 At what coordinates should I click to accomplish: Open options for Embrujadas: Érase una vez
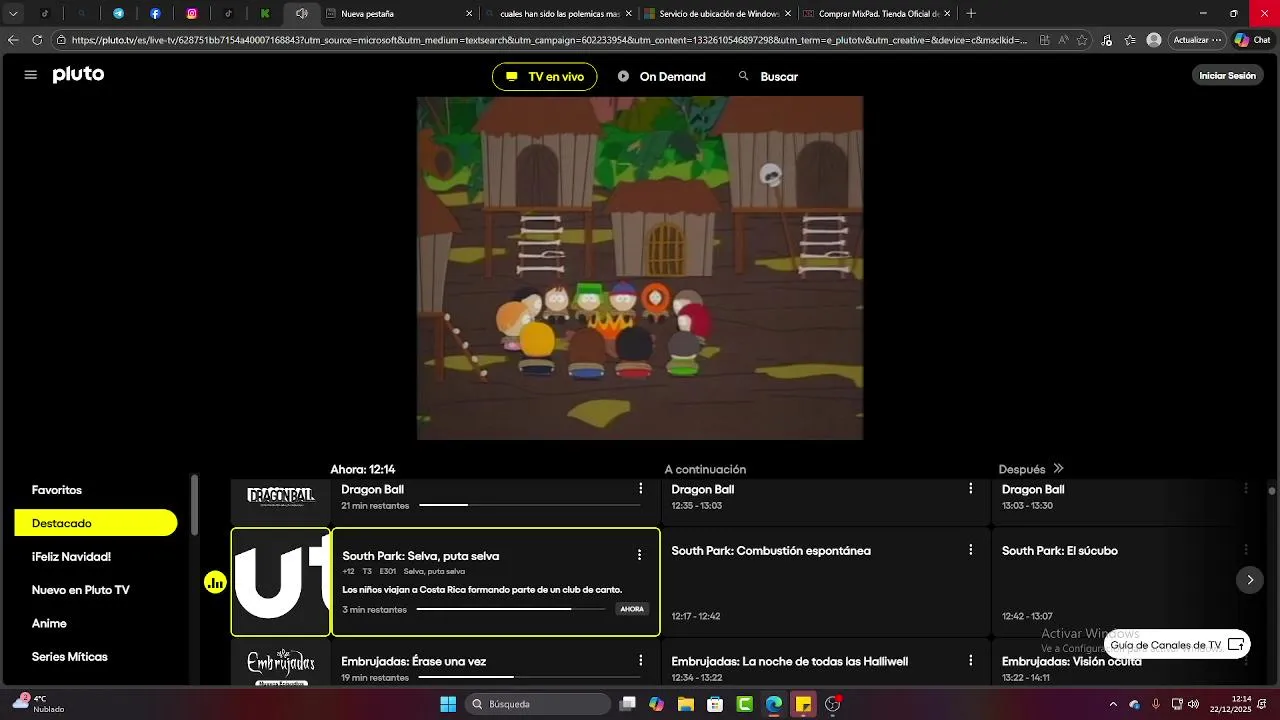pyautogui.click(x=640, y=661)
